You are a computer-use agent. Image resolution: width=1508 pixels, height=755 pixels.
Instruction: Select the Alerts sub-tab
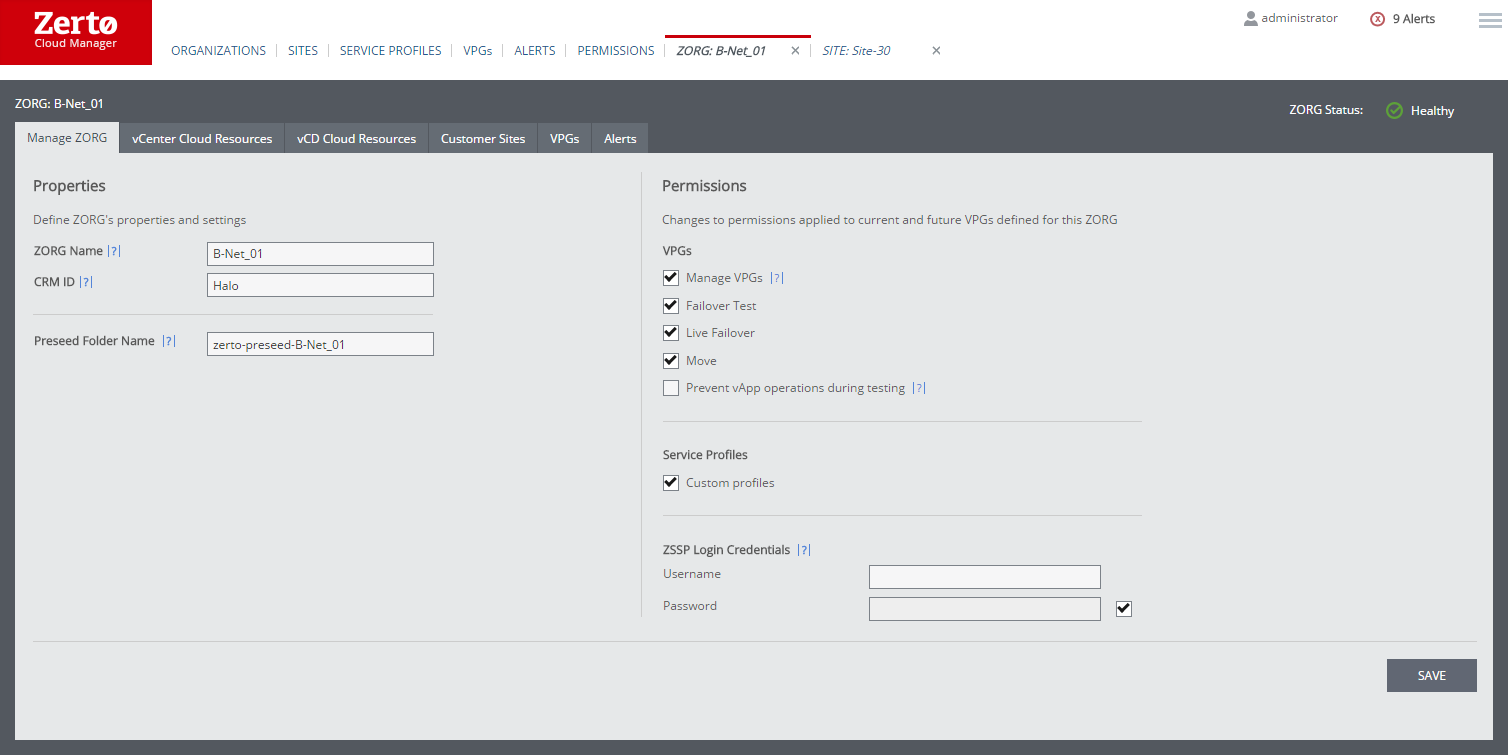point(620,138)
